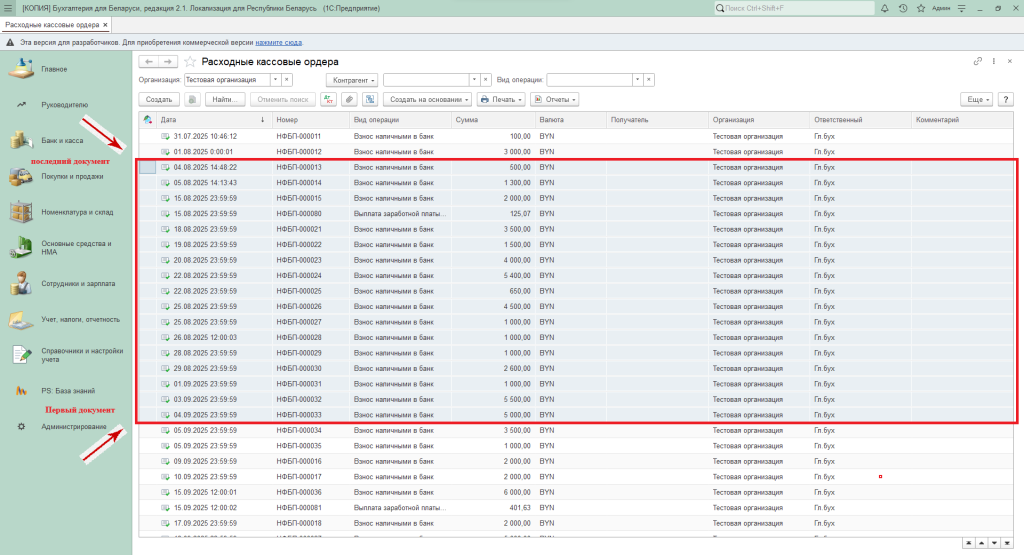This screenshot has width=1024, height=555.
Task: Open the history clock icon
Action: click(903, 8)
